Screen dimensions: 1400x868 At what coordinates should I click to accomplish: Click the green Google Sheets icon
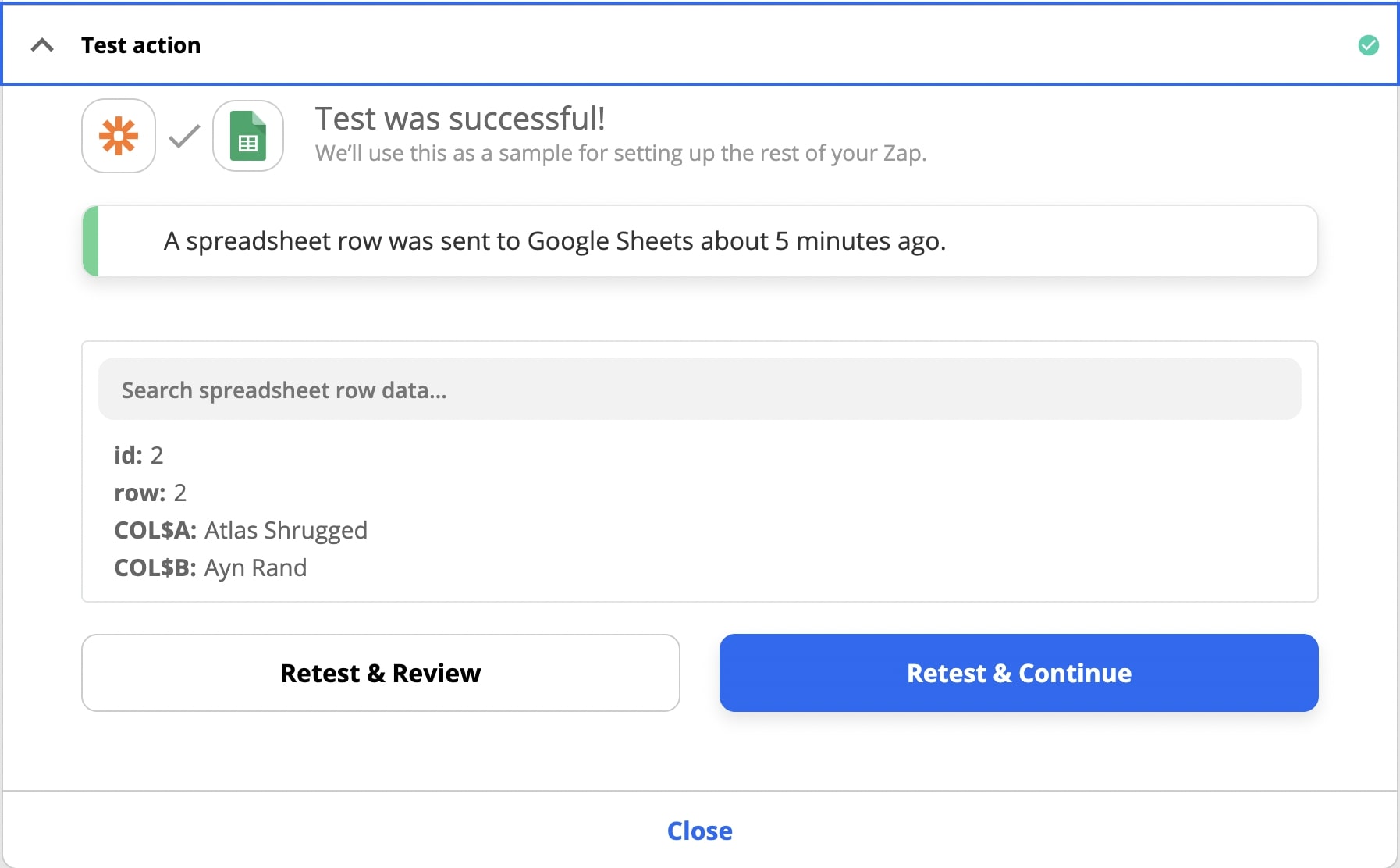[248, 136]
